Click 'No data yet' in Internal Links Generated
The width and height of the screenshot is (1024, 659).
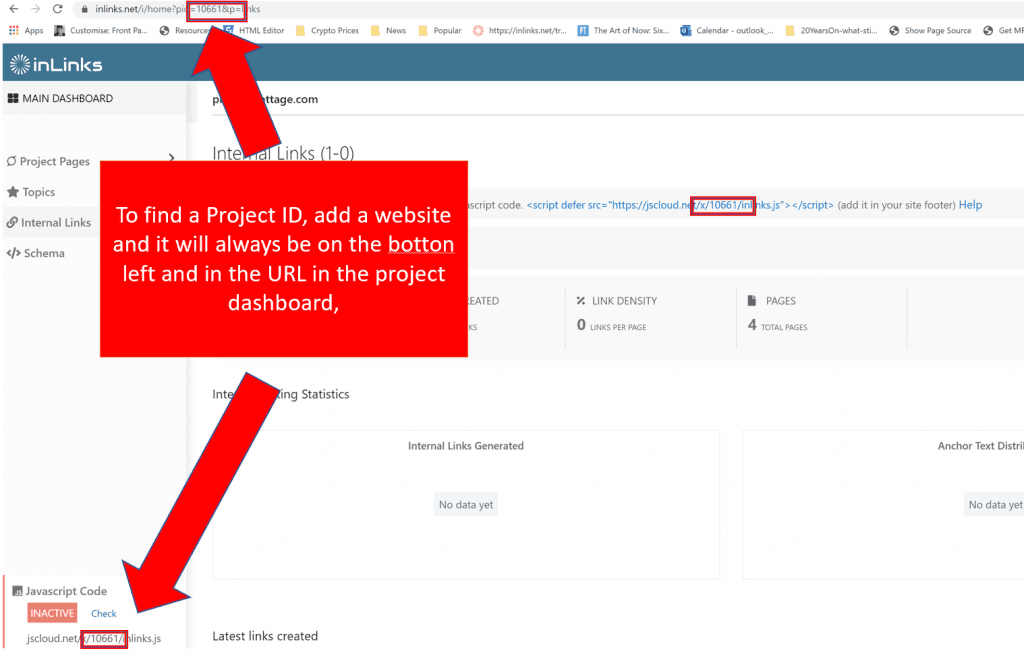tap(466, 505)
